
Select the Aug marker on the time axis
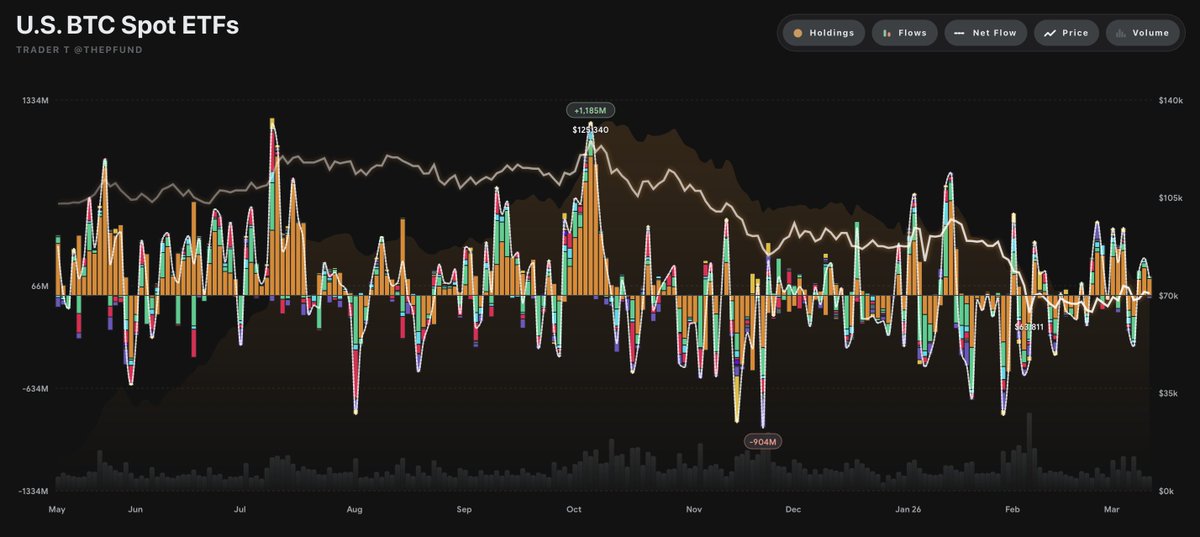tap(354, 510)
